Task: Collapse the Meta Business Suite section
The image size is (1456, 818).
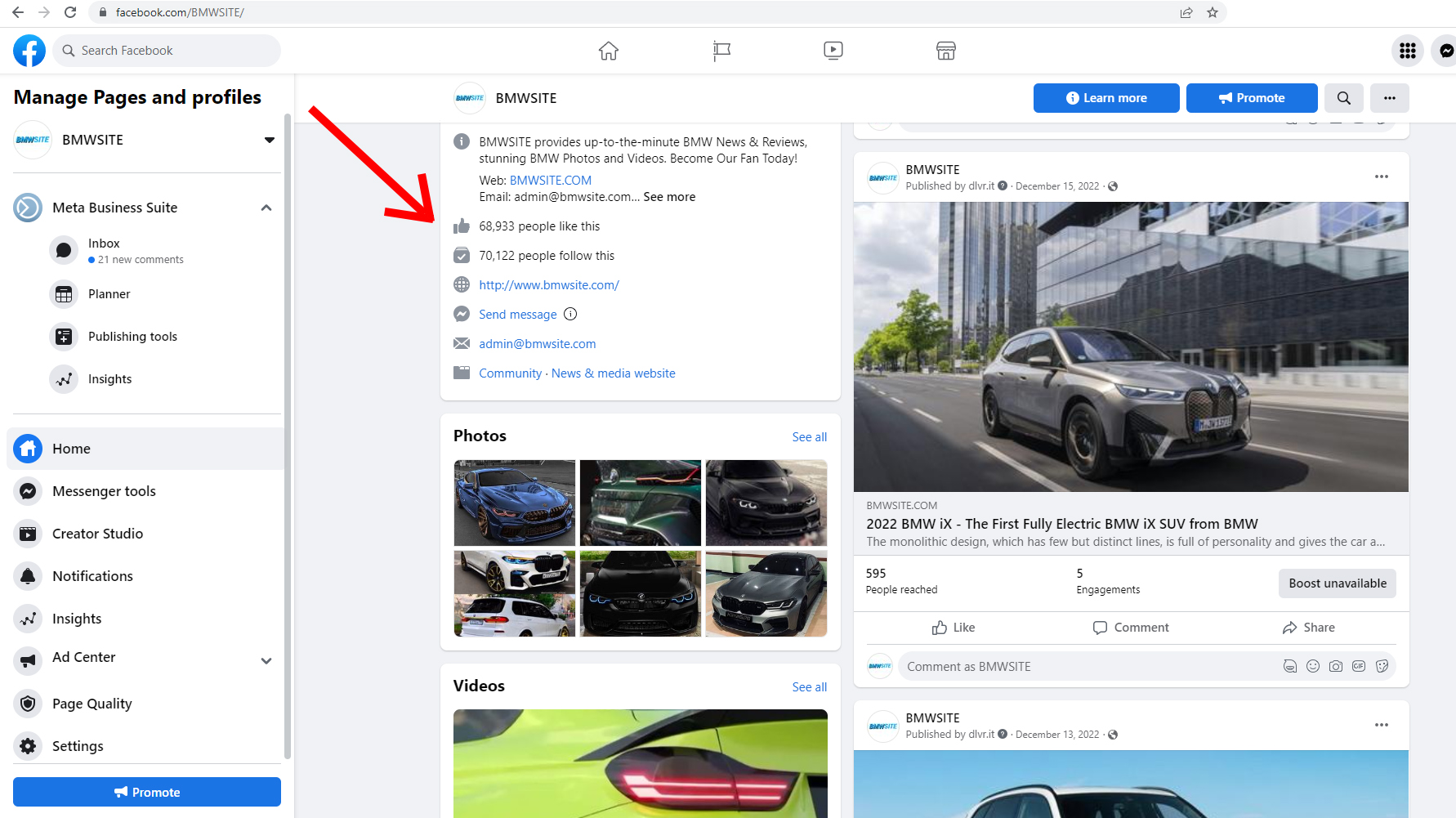Action: 266,208
